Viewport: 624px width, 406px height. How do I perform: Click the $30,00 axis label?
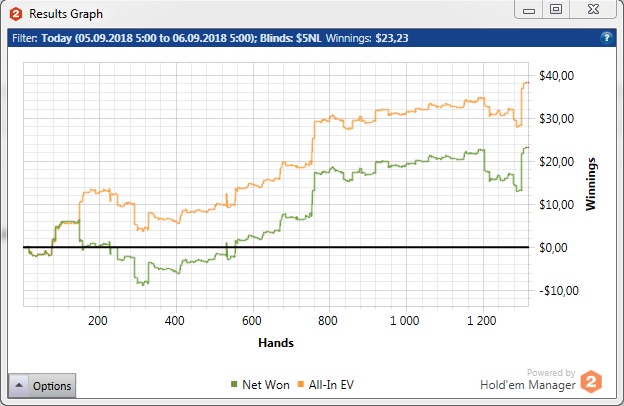click(x=556, y=119)
